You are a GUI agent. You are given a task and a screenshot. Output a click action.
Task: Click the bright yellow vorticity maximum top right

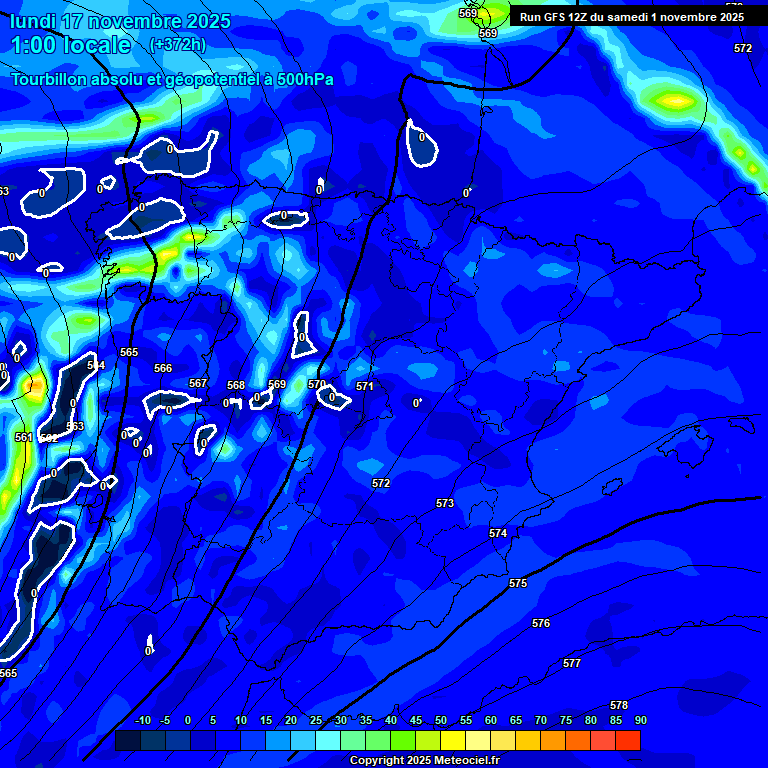pos(676,100)
